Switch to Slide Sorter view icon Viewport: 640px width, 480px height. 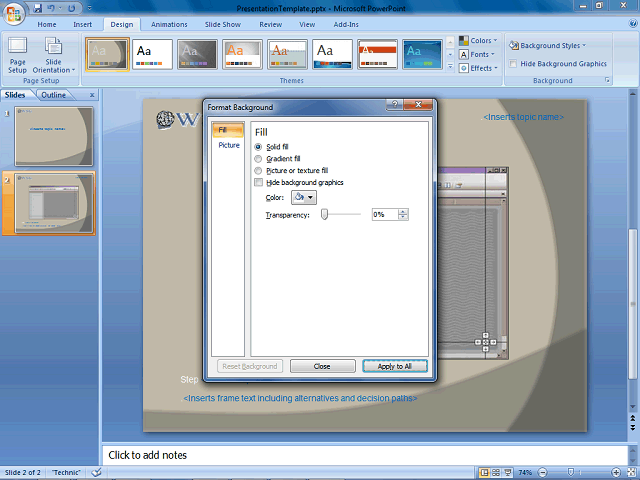[496, 473]
